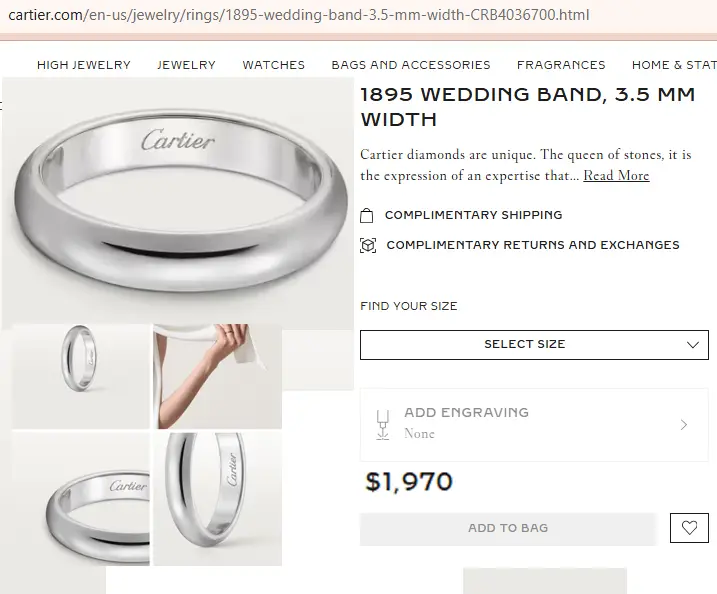Add ring to wishlist with heart icon

coord(689,528)
